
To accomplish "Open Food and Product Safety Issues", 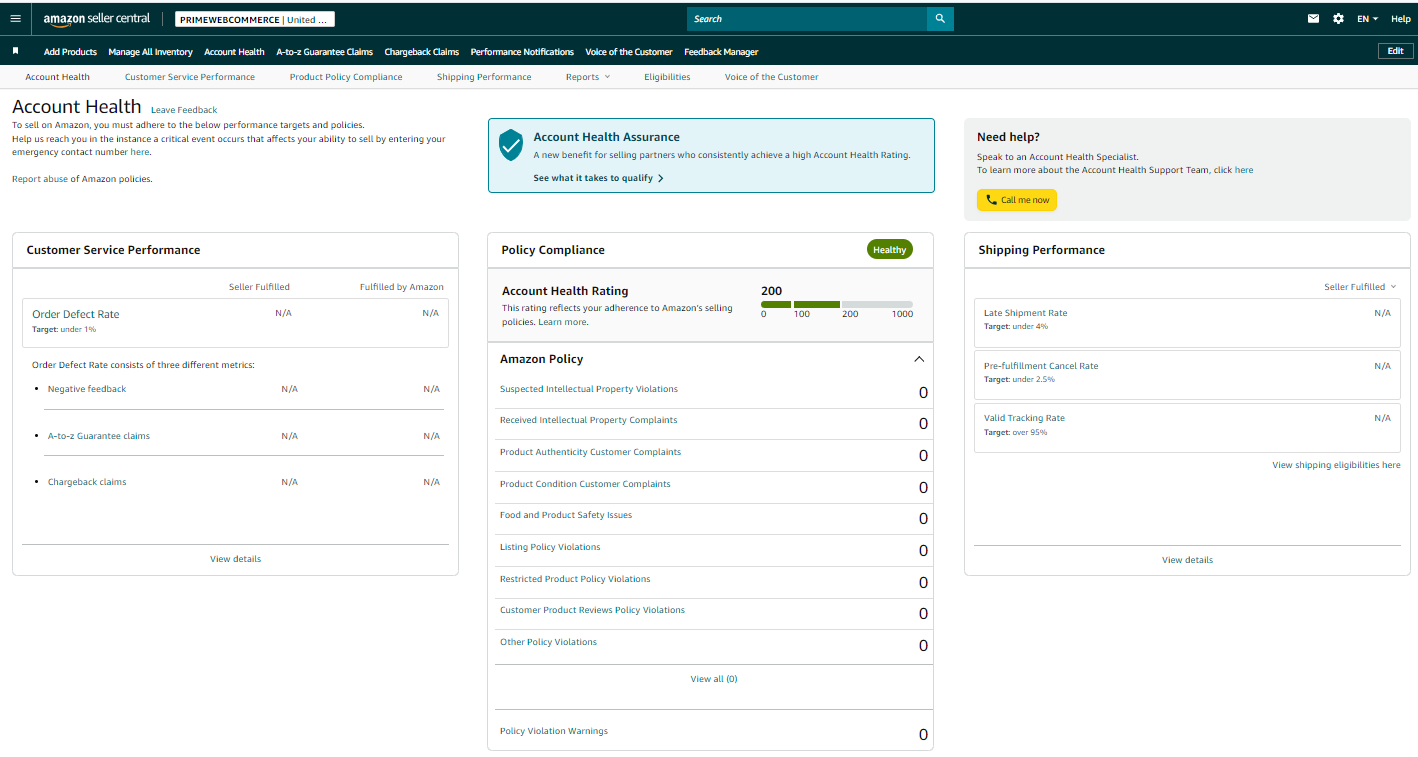I will click(566, 515).
